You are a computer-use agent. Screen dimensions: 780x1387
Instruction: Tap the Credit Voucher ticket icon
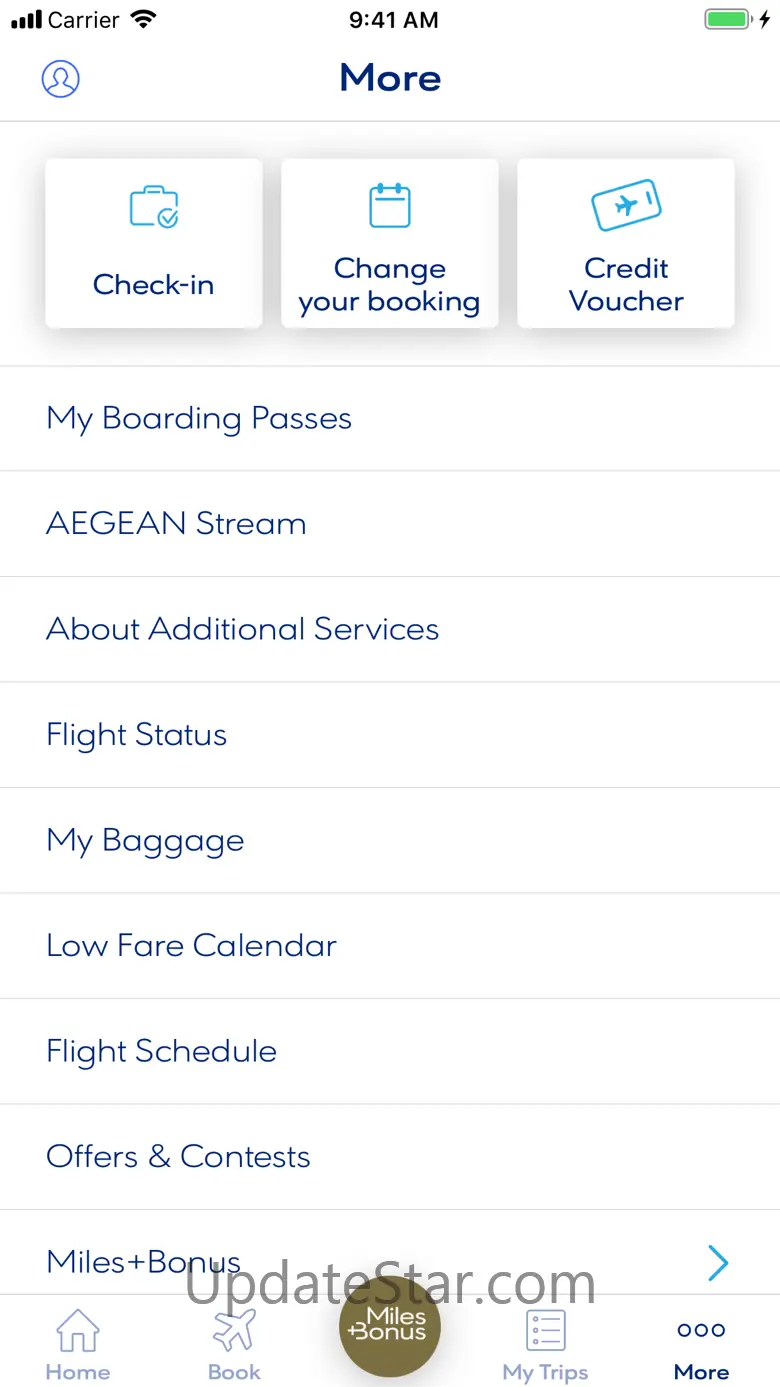point(626,205)
